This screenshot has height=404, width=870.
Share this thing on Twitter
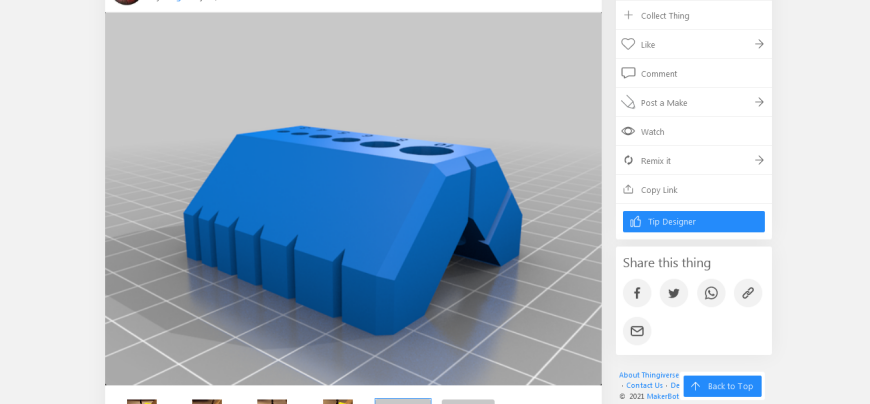point(674,293)
